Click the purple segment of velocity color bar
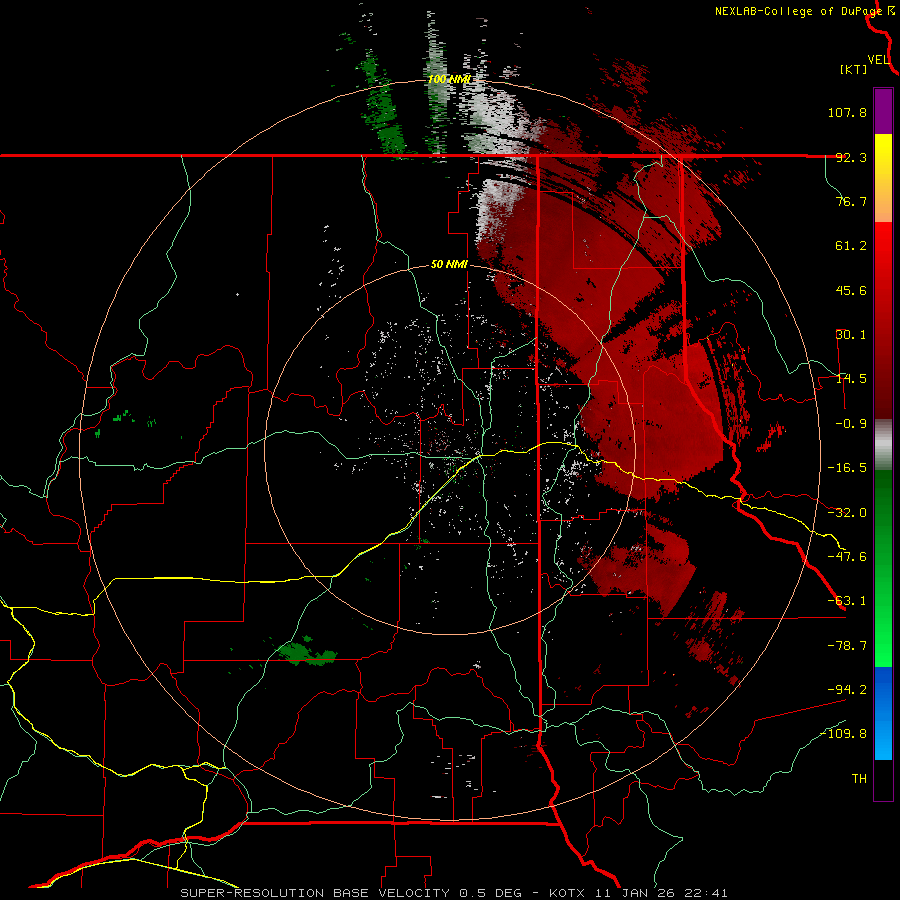Image resolution: width=900 pixels, height=900 pixels. pos(883,111)
